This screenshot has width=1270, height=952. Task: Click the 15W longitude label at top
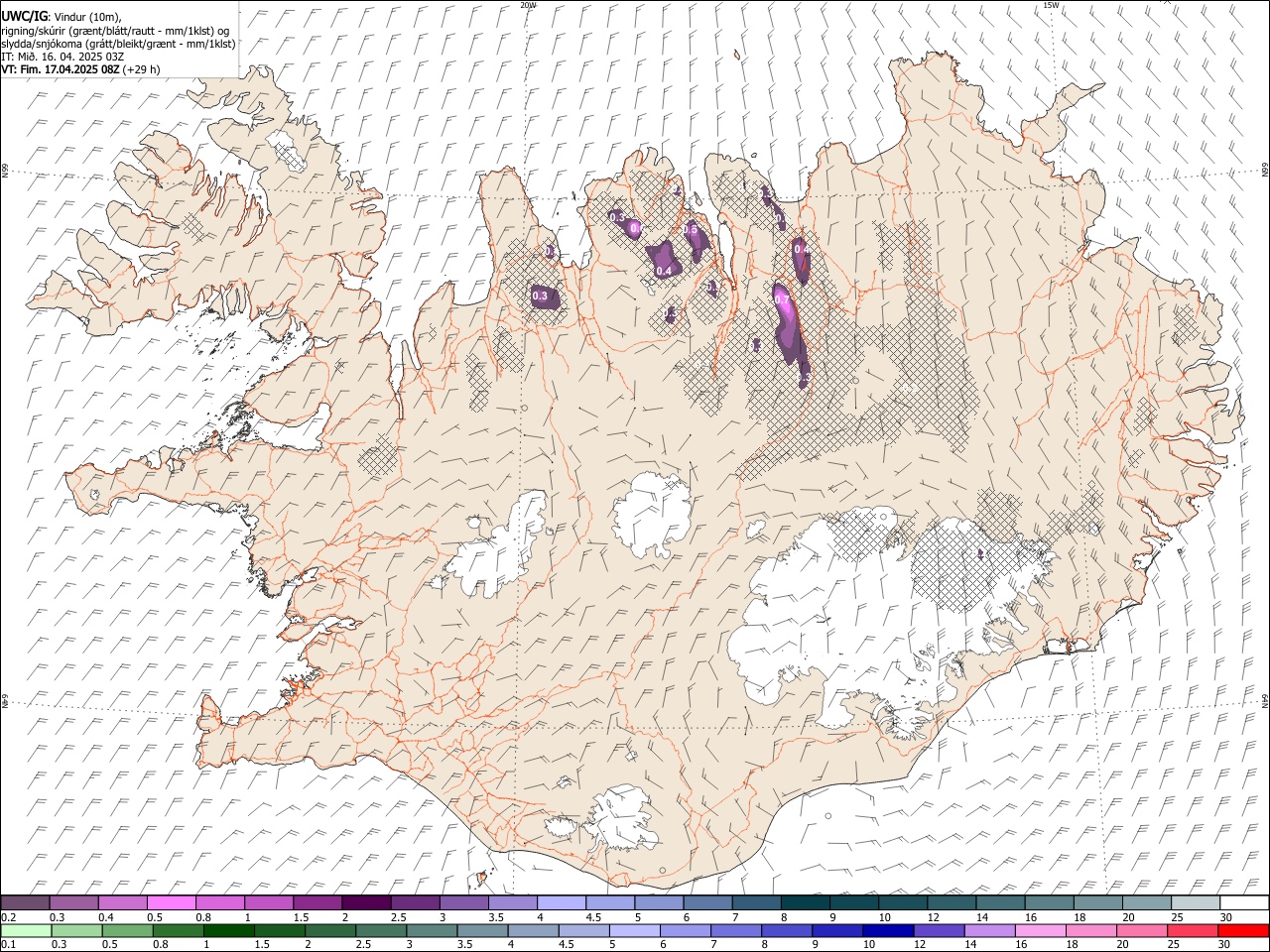point(1051,5)
